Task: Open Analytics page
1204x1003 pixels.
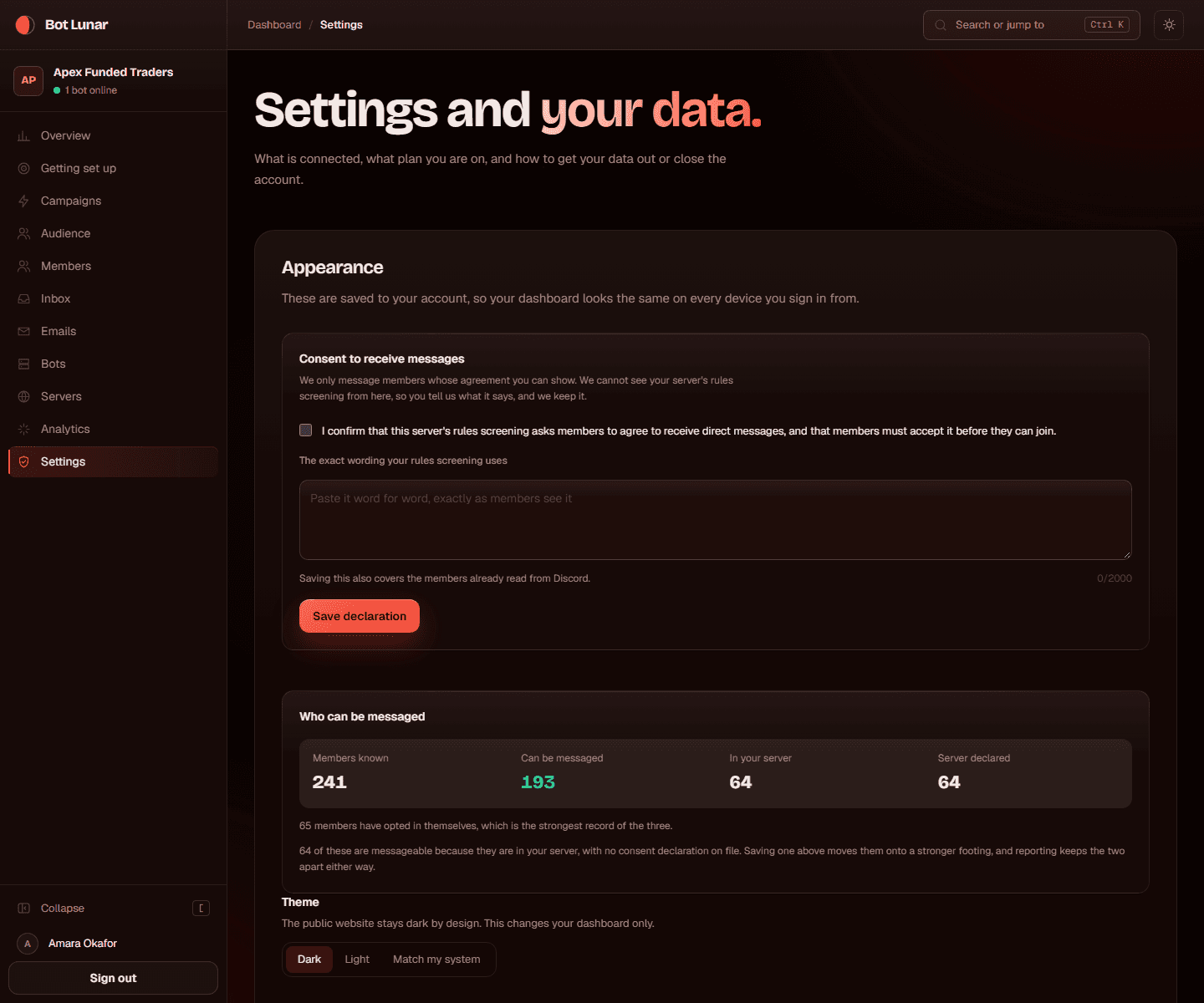Action: coord(113,429)
